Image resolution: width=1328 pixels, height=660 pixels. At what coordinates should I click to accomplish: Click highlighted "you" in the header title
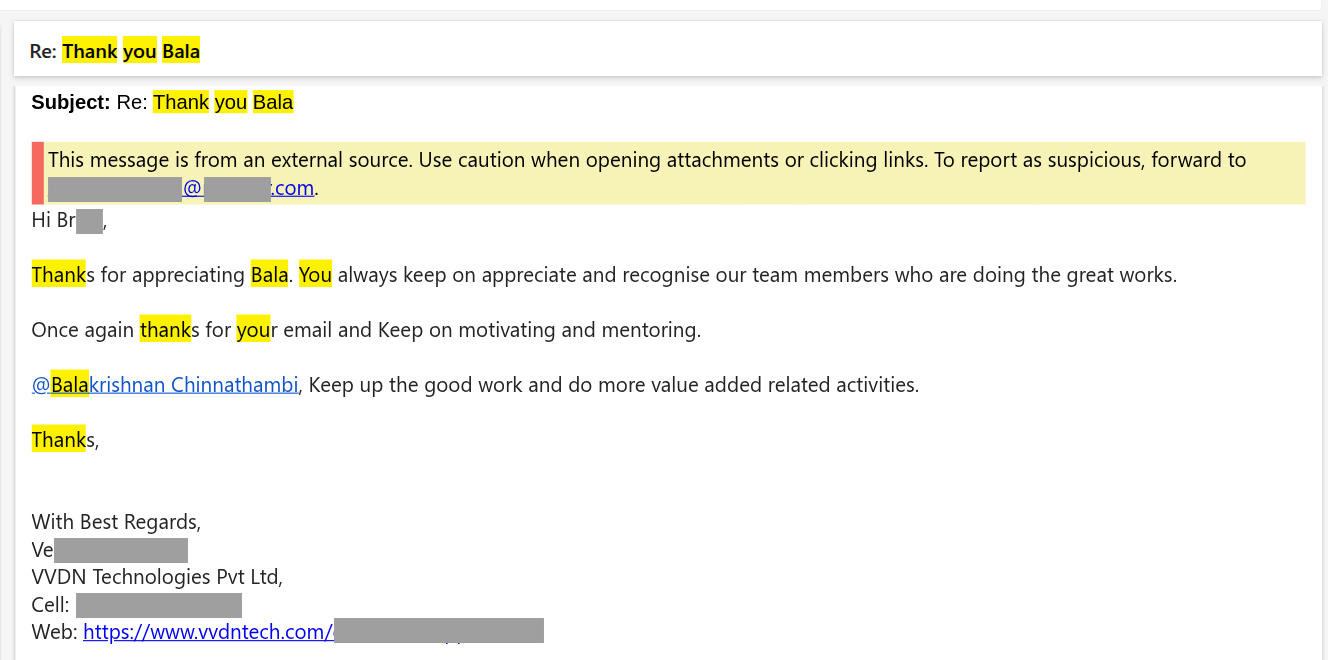point(140,52)
